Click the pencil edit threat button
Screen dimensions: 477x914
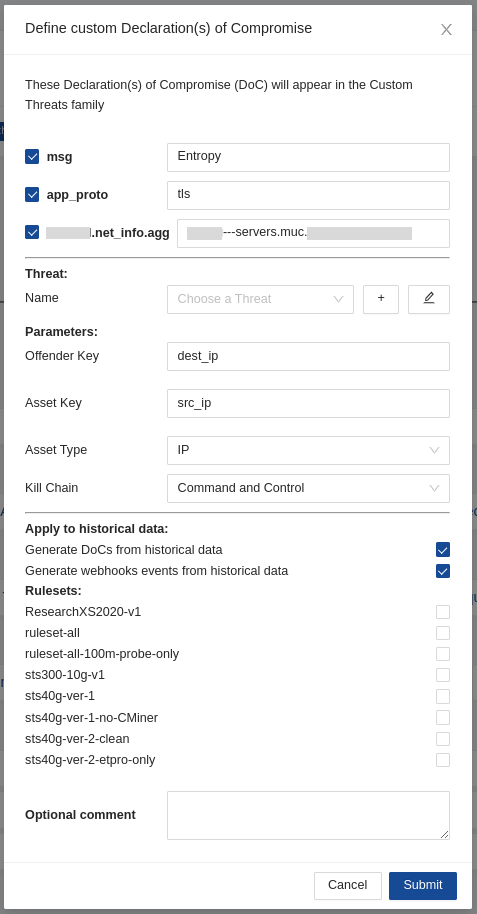click(x=429, y=299)
